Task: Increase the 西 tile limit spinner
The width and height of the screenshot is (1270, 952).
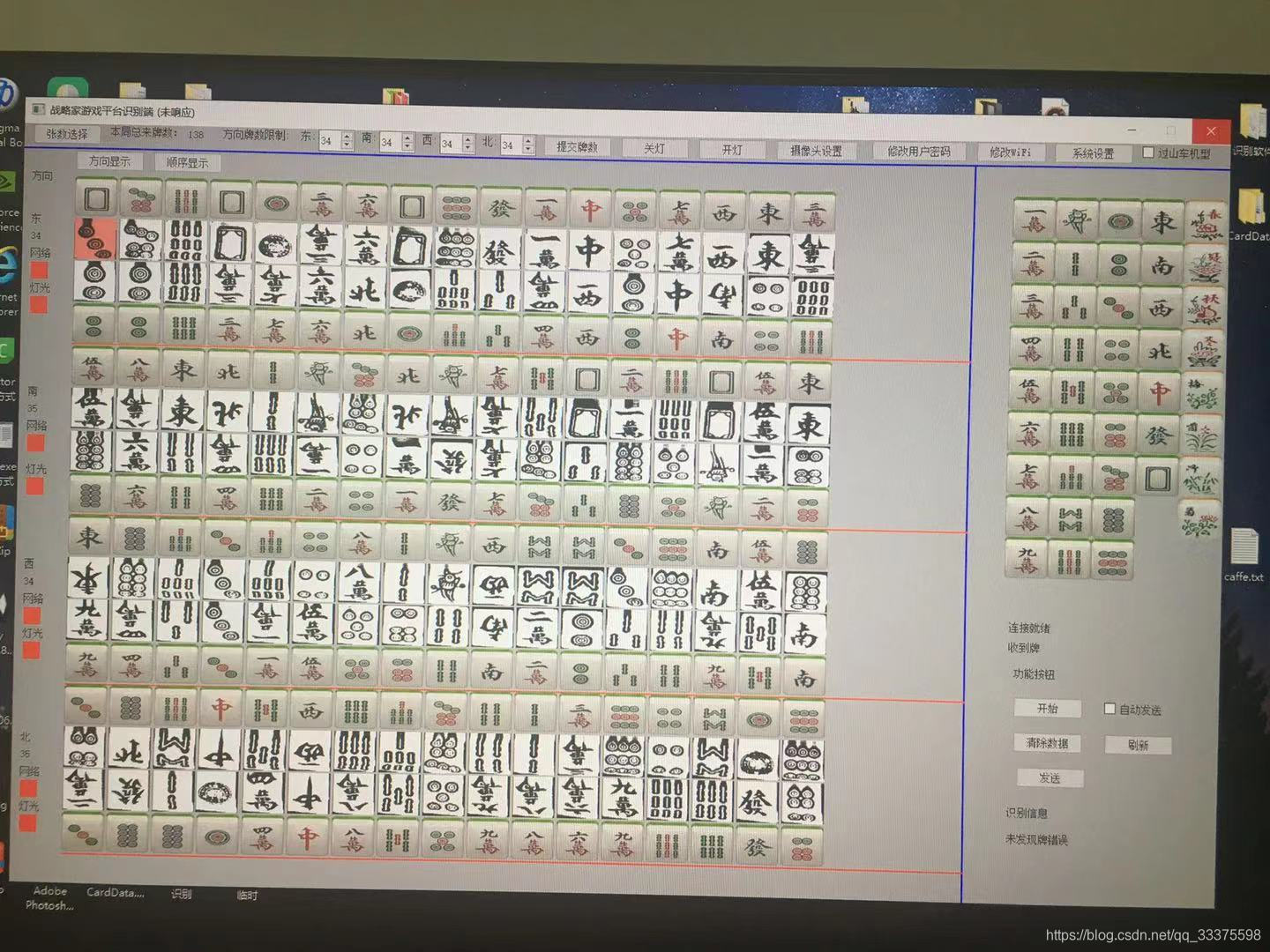Action: coord(468,138)
